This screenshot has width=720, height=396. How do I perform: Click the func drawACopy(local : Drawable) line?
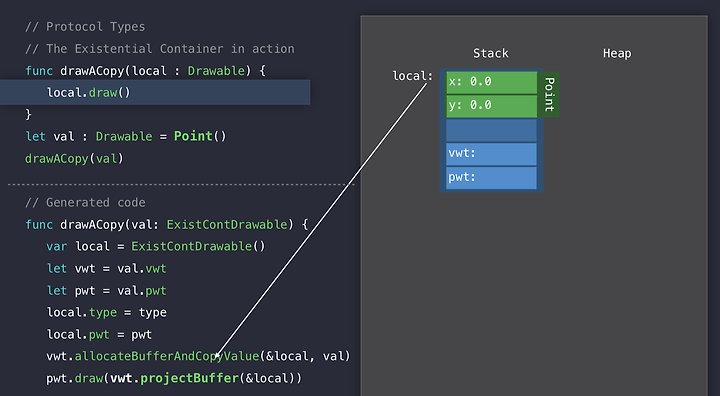tap(145, 71)
